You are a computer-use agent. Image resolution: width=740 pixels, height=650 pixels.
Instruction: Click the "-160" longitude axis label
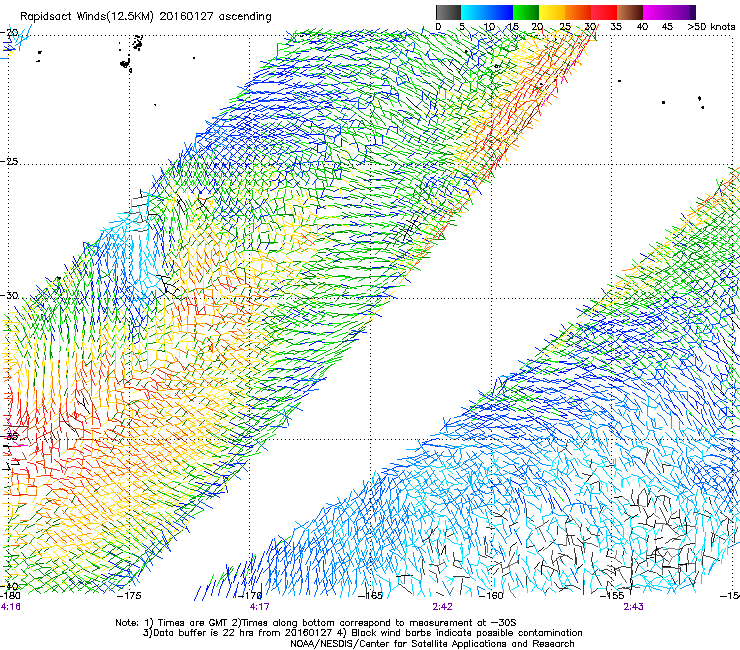(491, 595)
